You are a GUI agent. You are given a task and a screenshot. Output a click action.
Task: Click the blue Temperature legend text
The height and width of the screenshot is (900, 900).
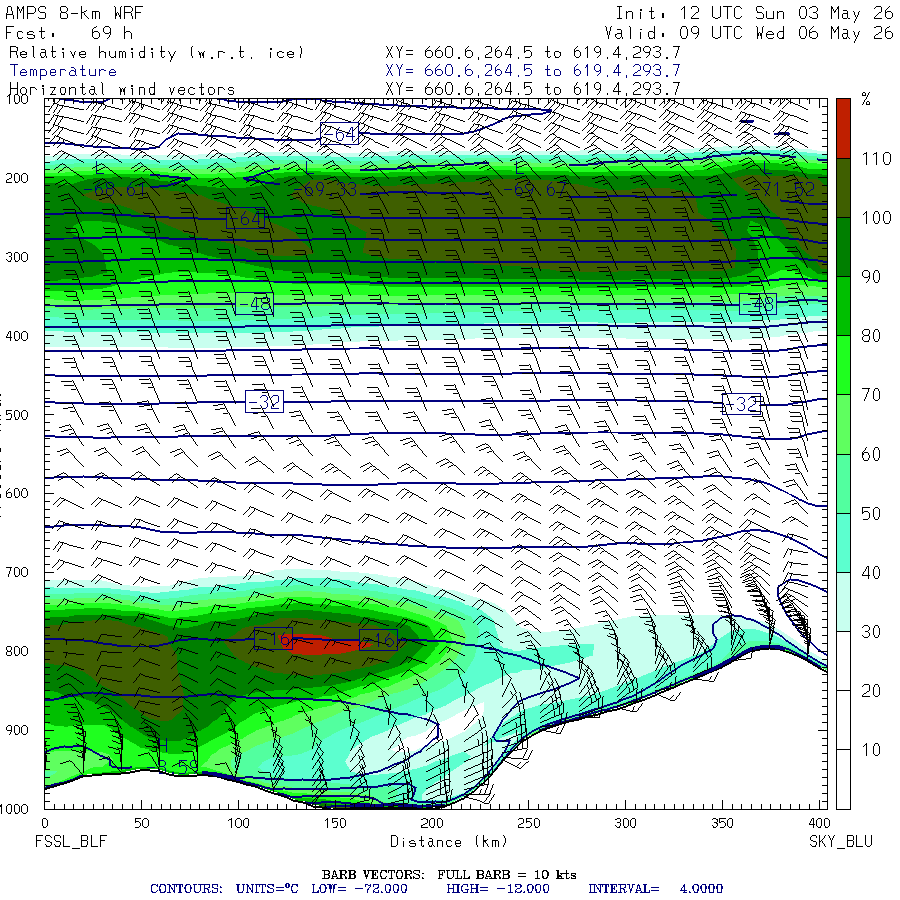click(63, 71)
